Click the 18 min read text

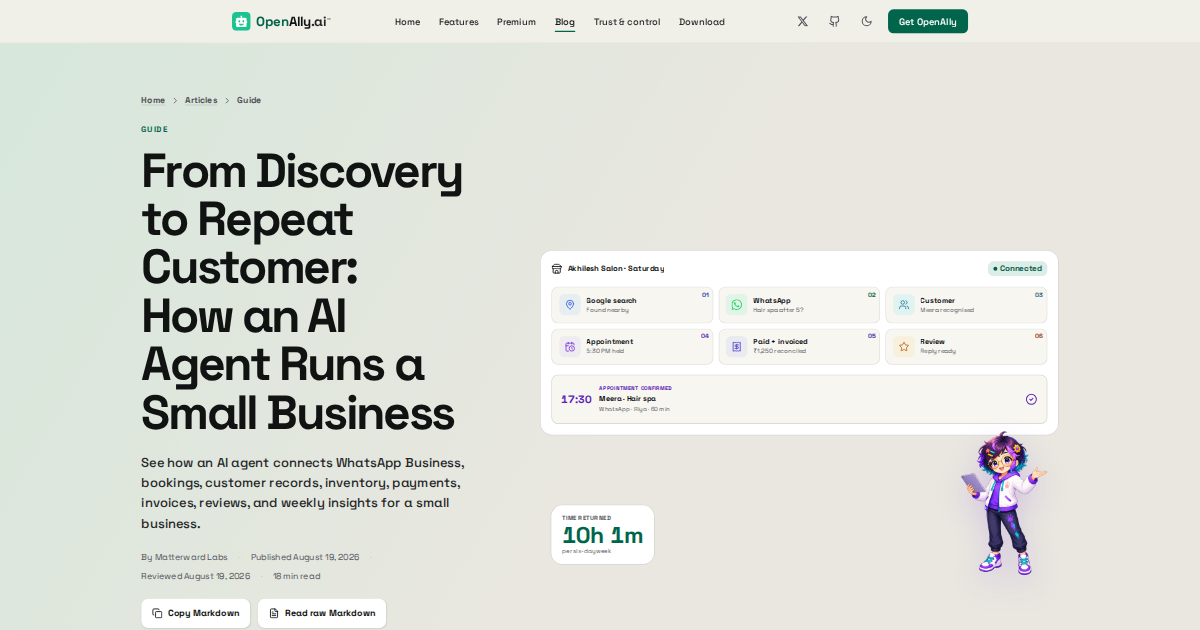pos(297,576)
